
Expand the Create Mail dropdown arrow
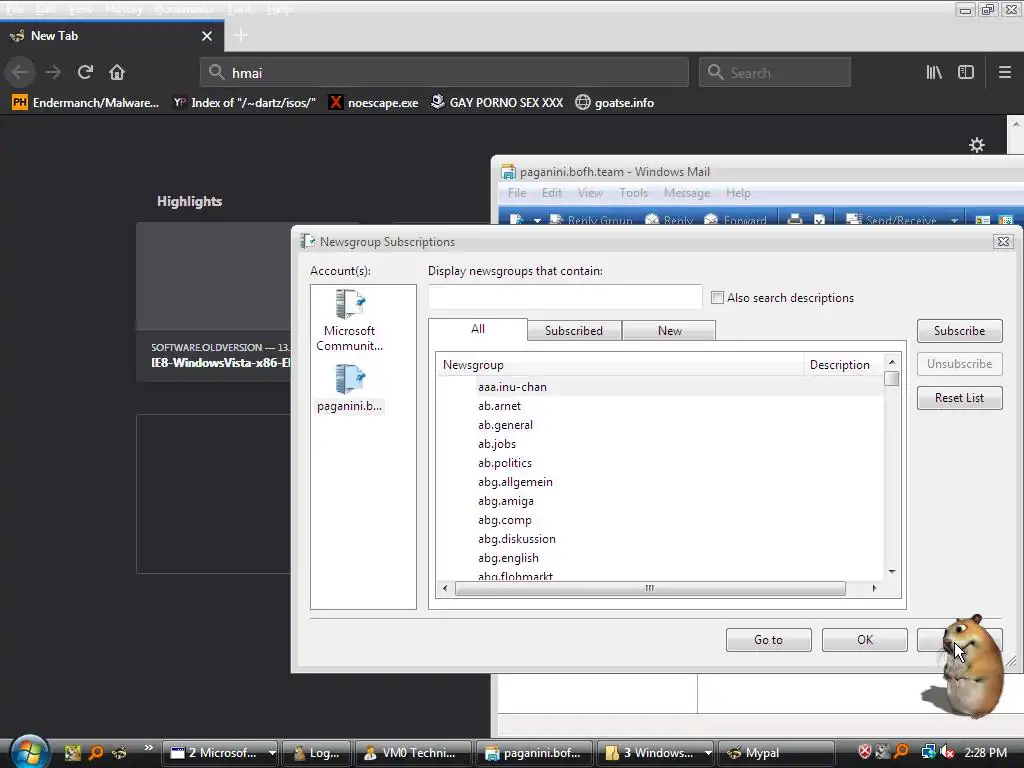click(537, 220)
